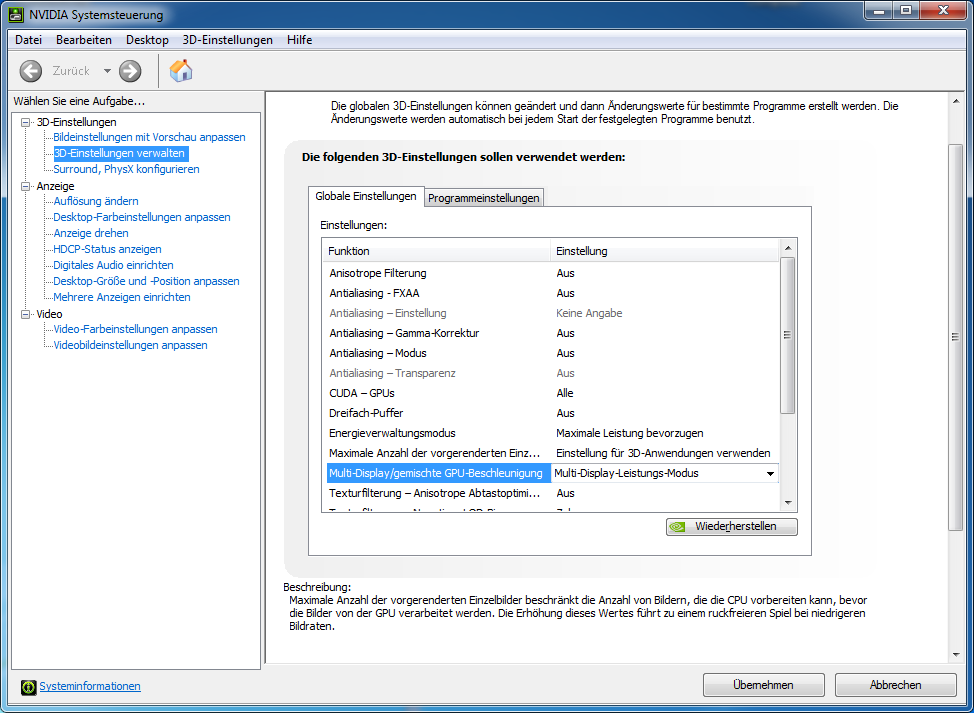Viewport: 974px width, 713px height.
Task: Click settings list scroll down arrow
Action: tap(788, 502)
